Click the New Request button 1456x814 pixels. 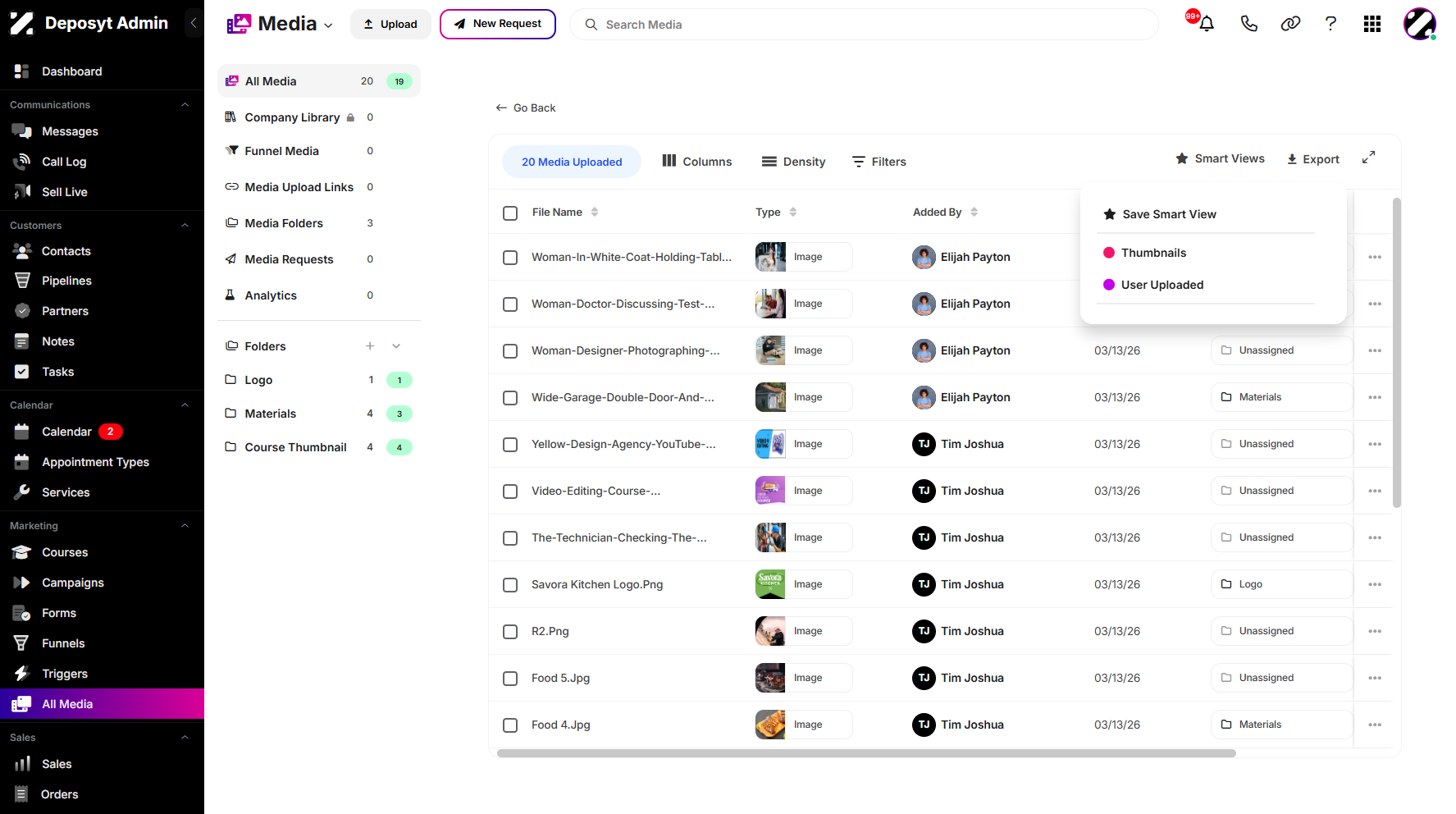(x=498, y=24)
